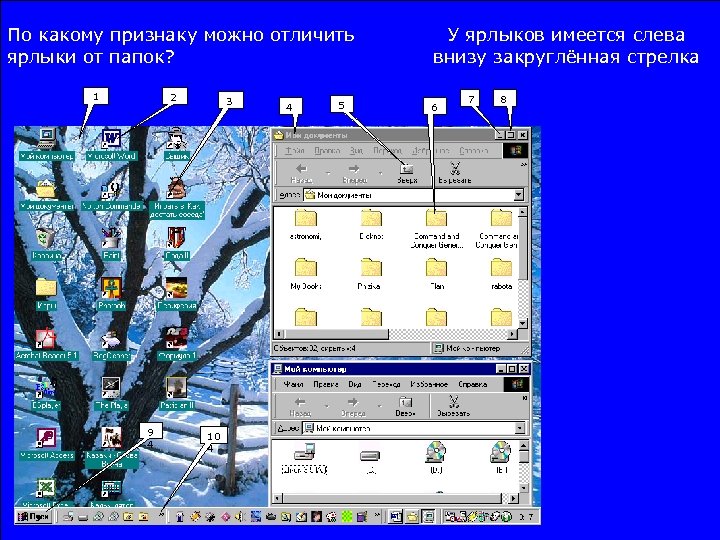Show more toolbar buttons in Мои документы
This screenshot has height=540, width=720.
[x=524, y=164]
